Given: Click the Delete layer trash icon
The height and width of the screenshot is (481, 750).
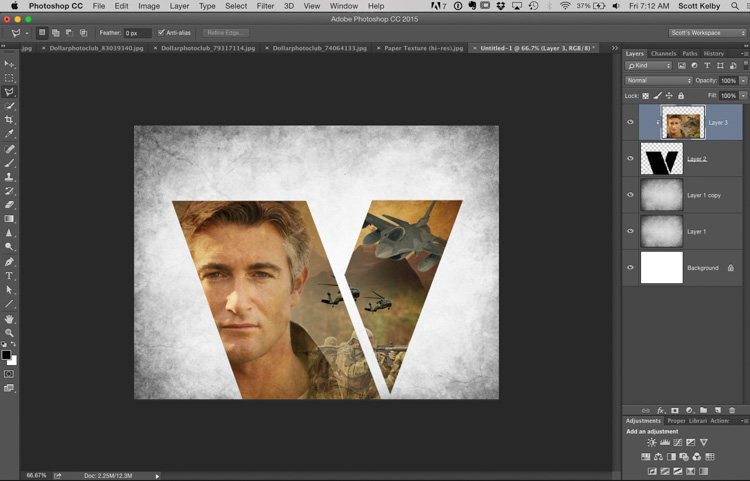Looking at the screenshot, I should pos(732,410).
